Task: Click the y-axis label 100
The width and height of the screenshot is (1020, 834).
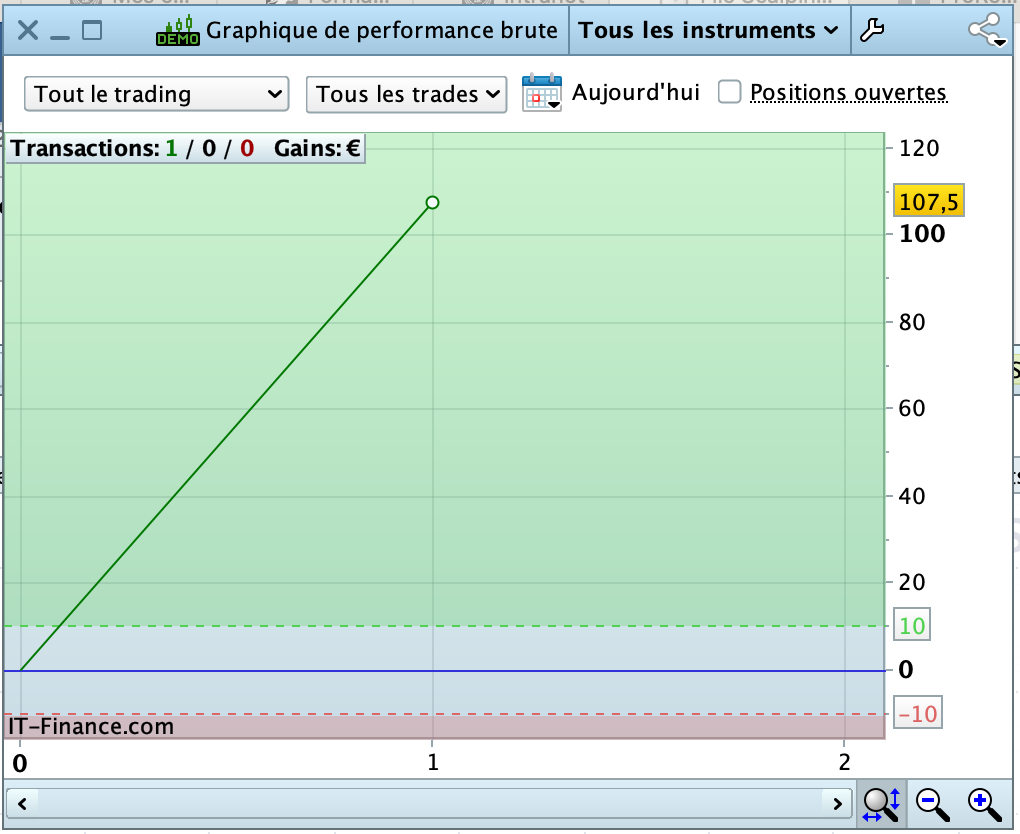Action: tap(922, 234)
